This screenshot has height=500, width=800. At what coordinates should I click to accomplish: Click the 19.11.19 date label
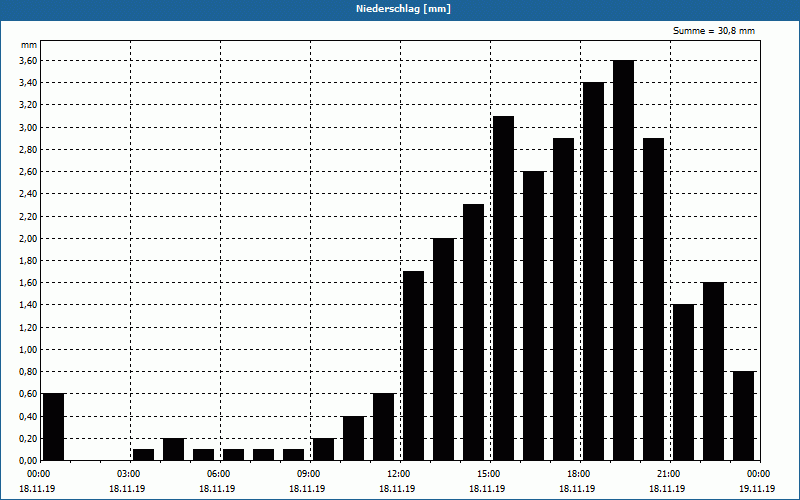[757, 489]
